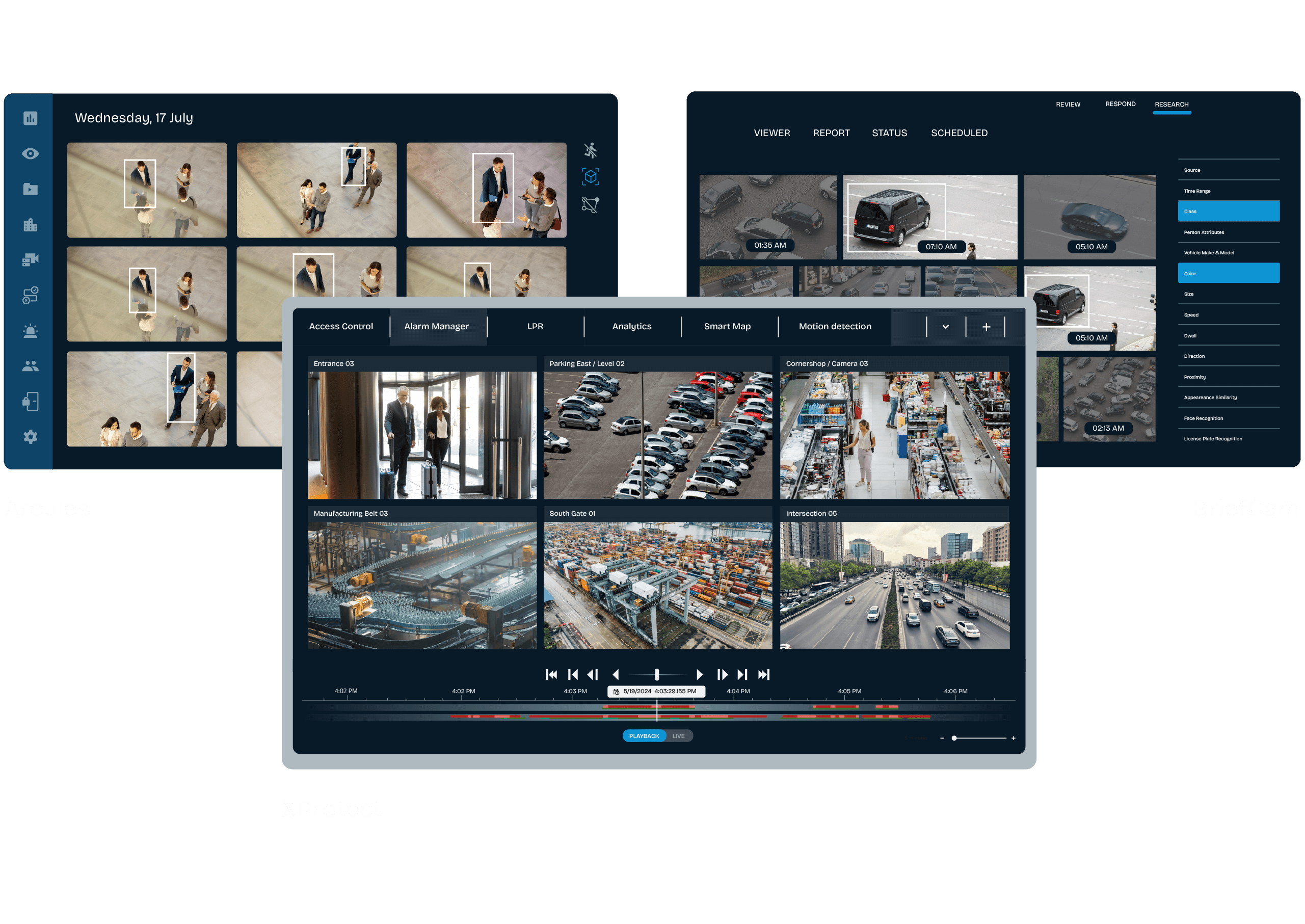
Task: Expand the Time Range filter
Action: pyautogui.click(x=1228, y=191)
